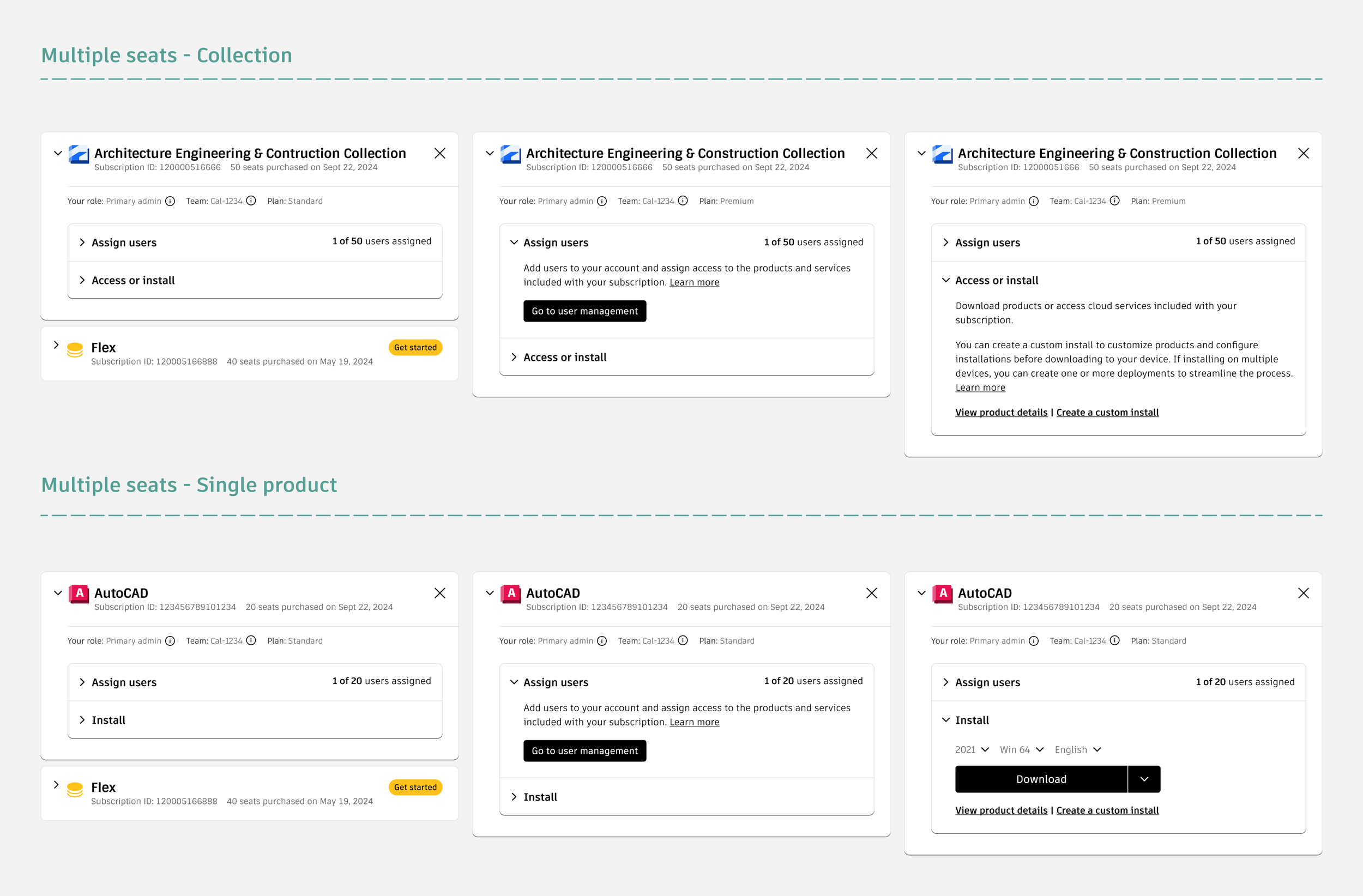Expand the Flex card under the AutoCAD card
Screen dimensions: 1363x896
(56, 784)
